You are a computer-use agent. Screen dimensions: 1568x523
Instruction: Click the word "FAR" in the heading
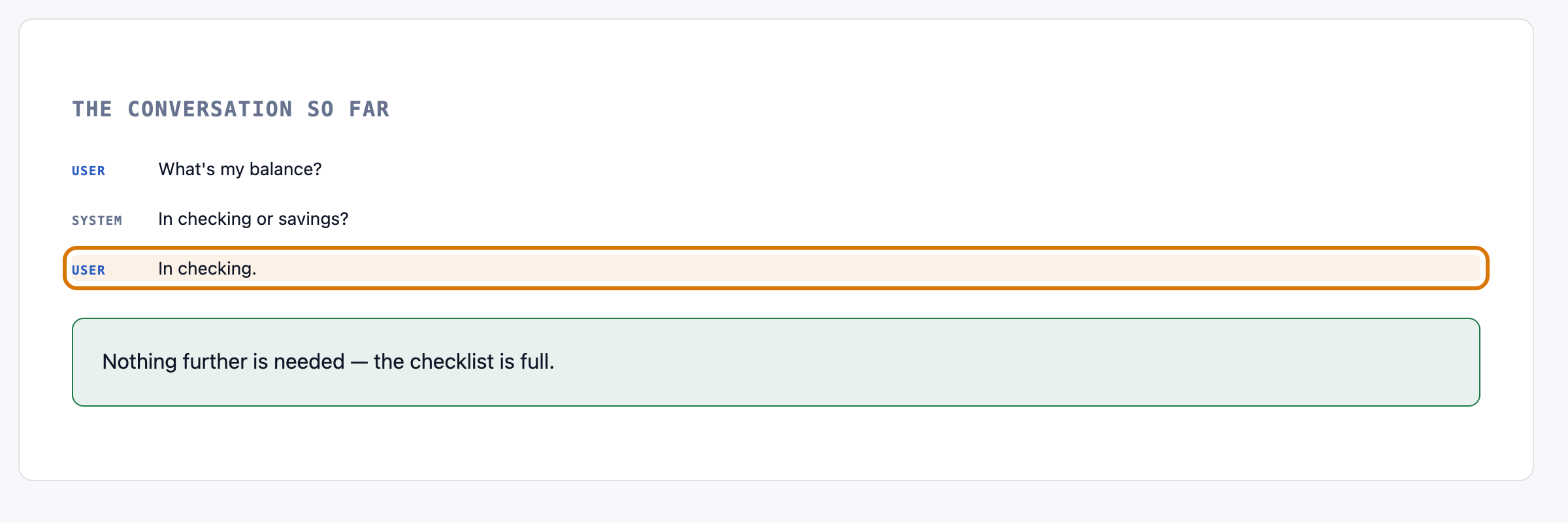click(x=369, y=109)
